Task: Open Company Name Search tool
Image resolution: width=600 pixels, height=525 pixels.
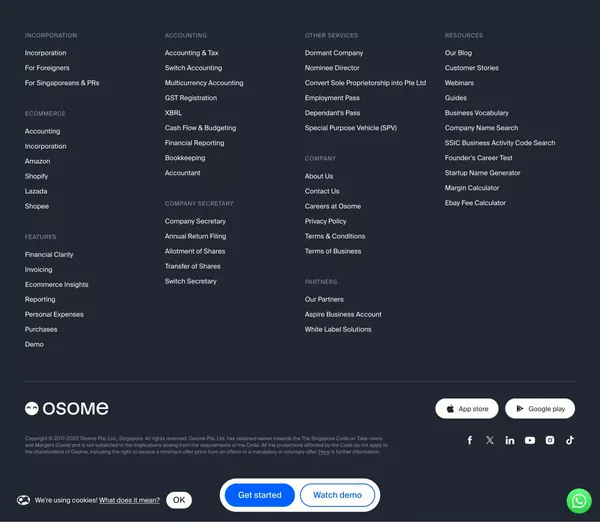Action: 481,128
